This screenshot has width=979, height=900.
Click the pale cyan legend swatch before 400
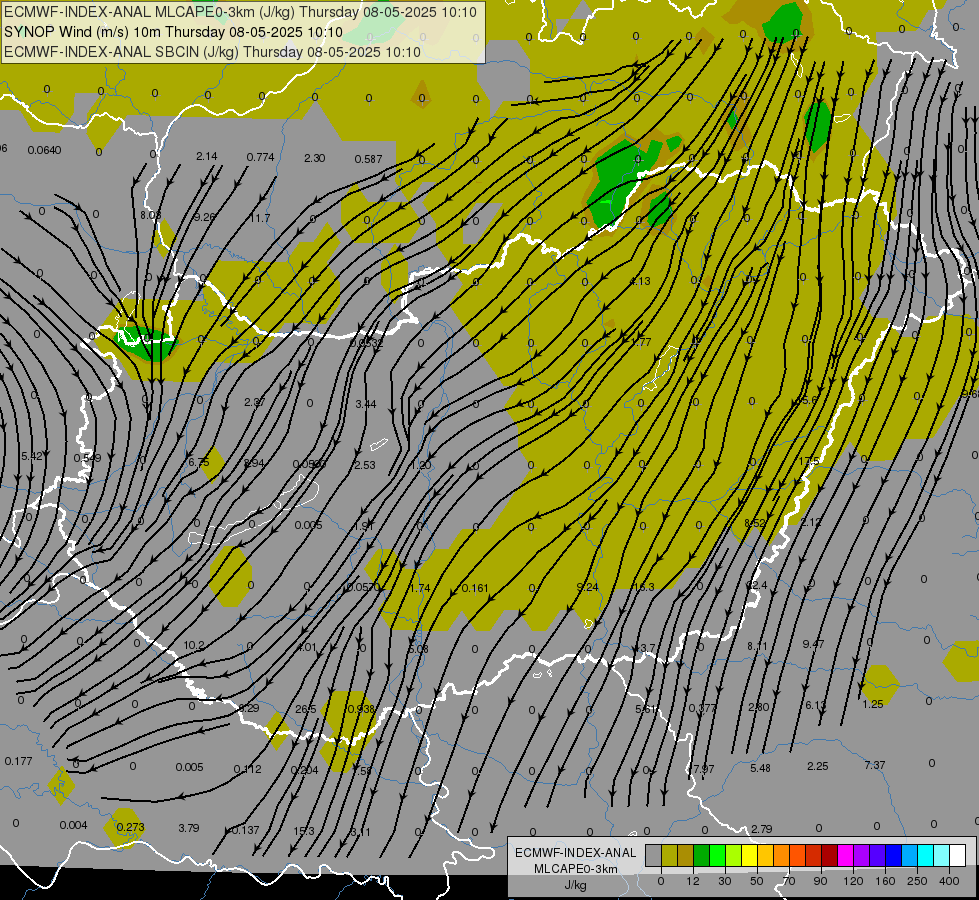point(942,855)
